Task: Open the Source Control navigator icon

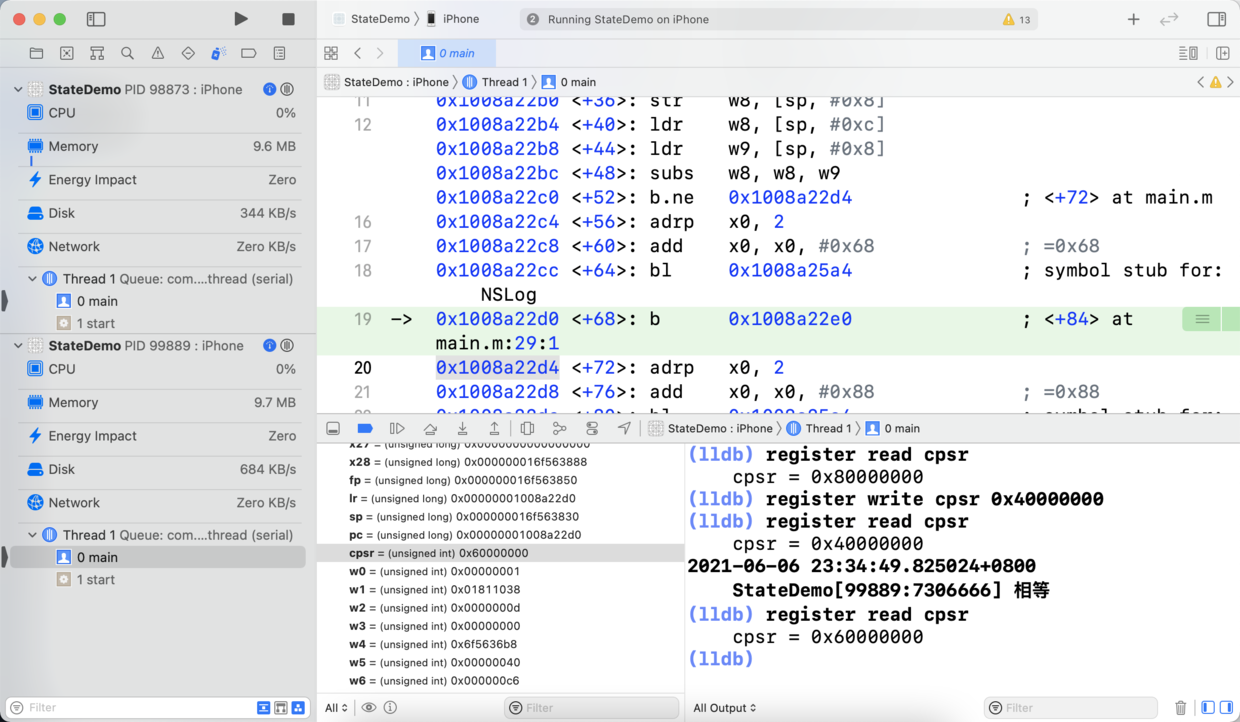Action: (x=66, y=53)
